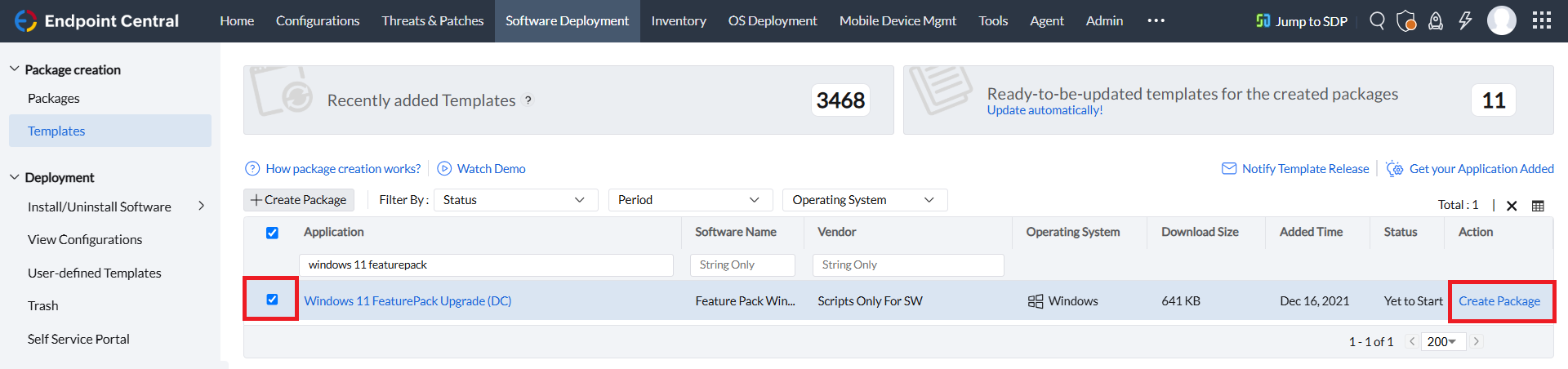Expand the Operating System filter dropdown

coord(864,200)
